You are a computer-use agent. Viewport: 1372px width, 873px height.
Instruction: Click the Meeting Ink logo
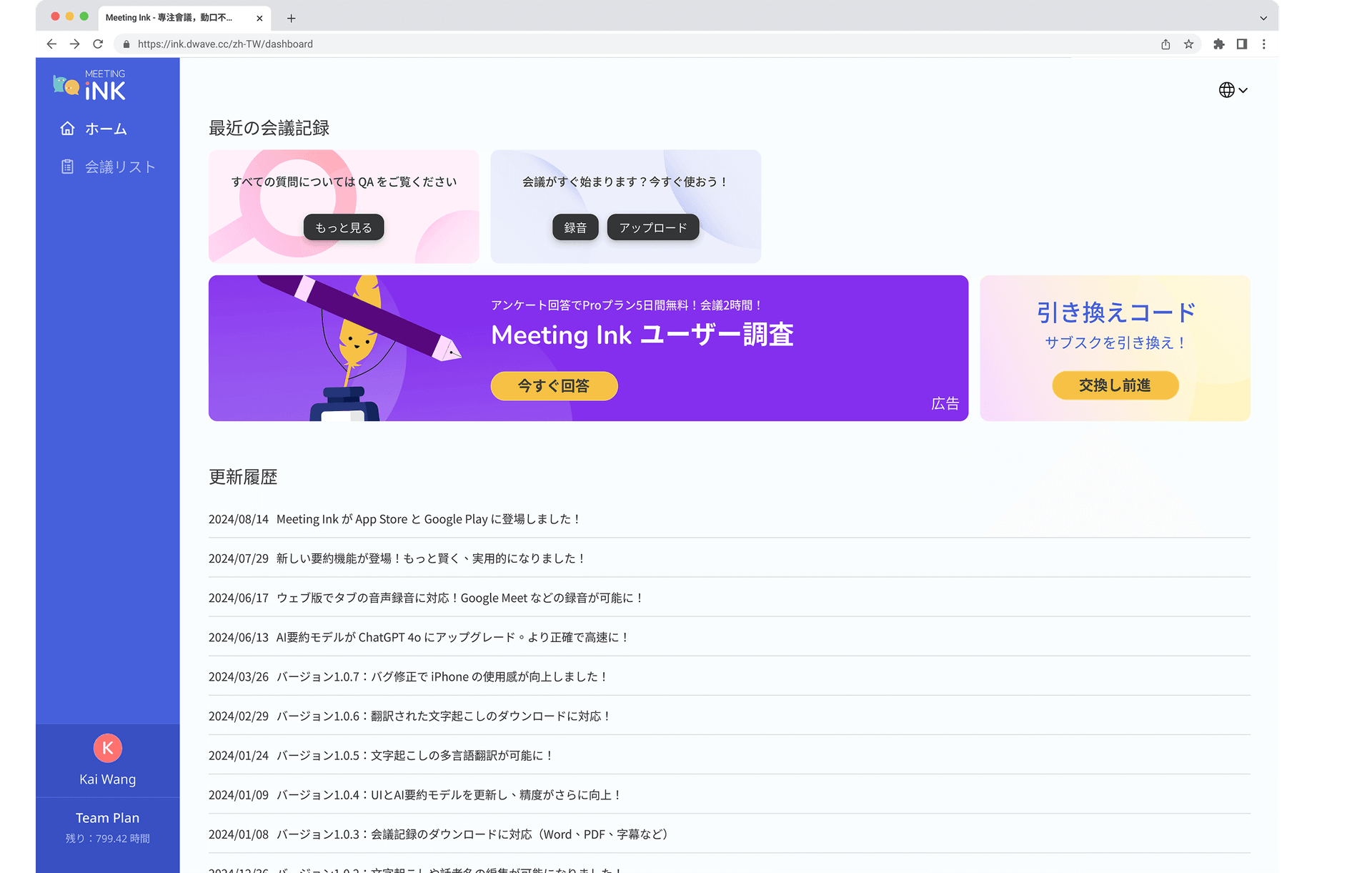coord(90,86)
